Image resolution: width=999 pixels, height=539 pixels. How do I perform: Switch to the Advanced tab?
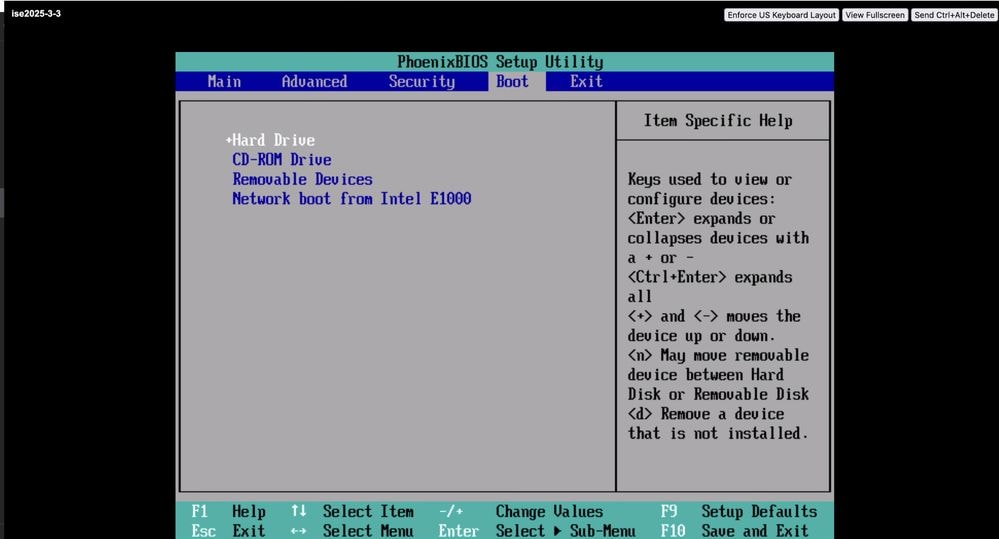(x=314, y=82)
